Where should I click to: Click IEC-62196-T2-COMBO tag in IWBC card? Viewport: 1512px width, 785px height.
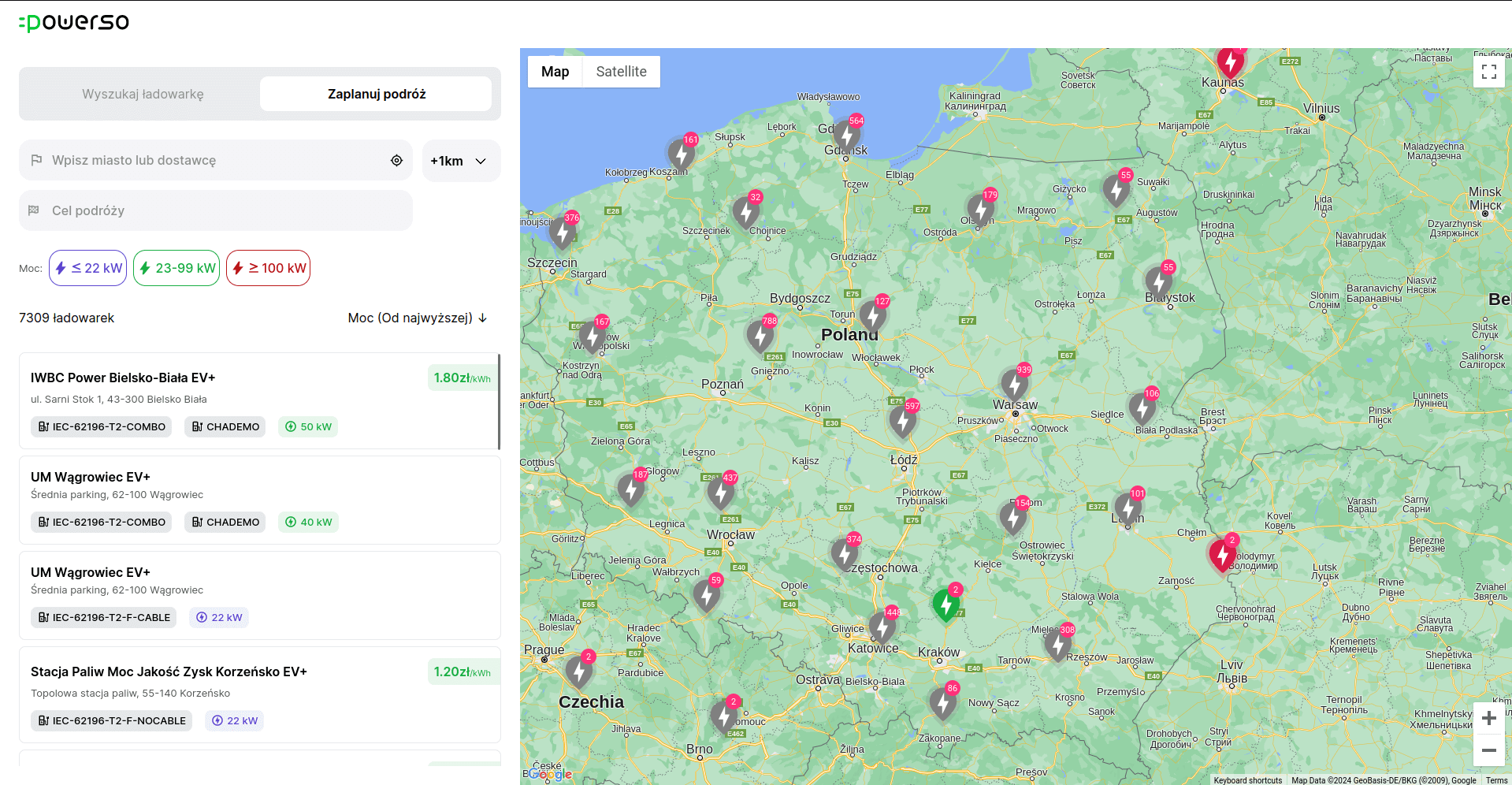tap(102, 426)
